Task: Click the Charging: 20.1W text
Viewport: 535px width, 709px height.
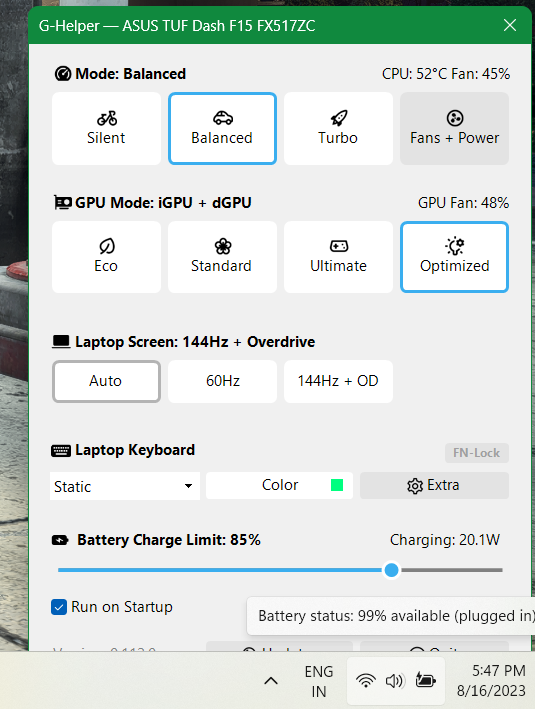Action: tap(445, 539)
